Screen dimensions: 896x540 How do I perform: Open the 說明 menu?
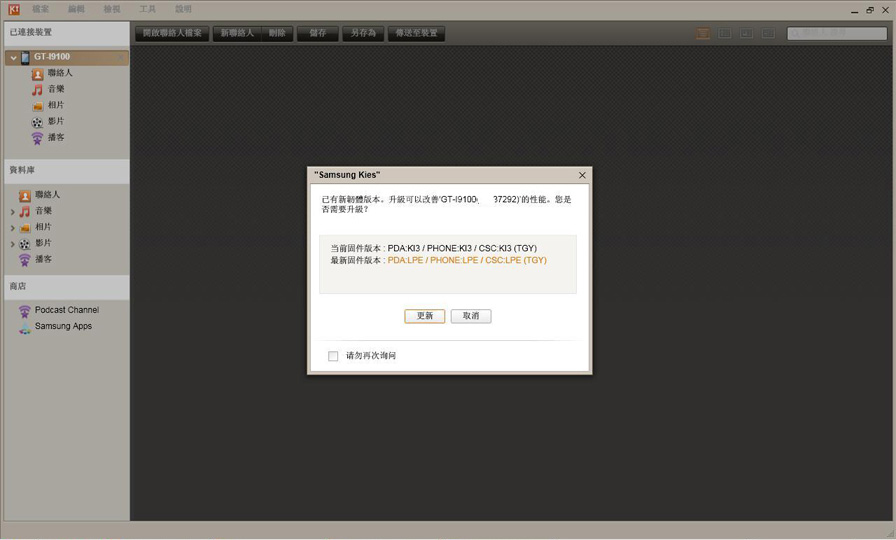183,10
